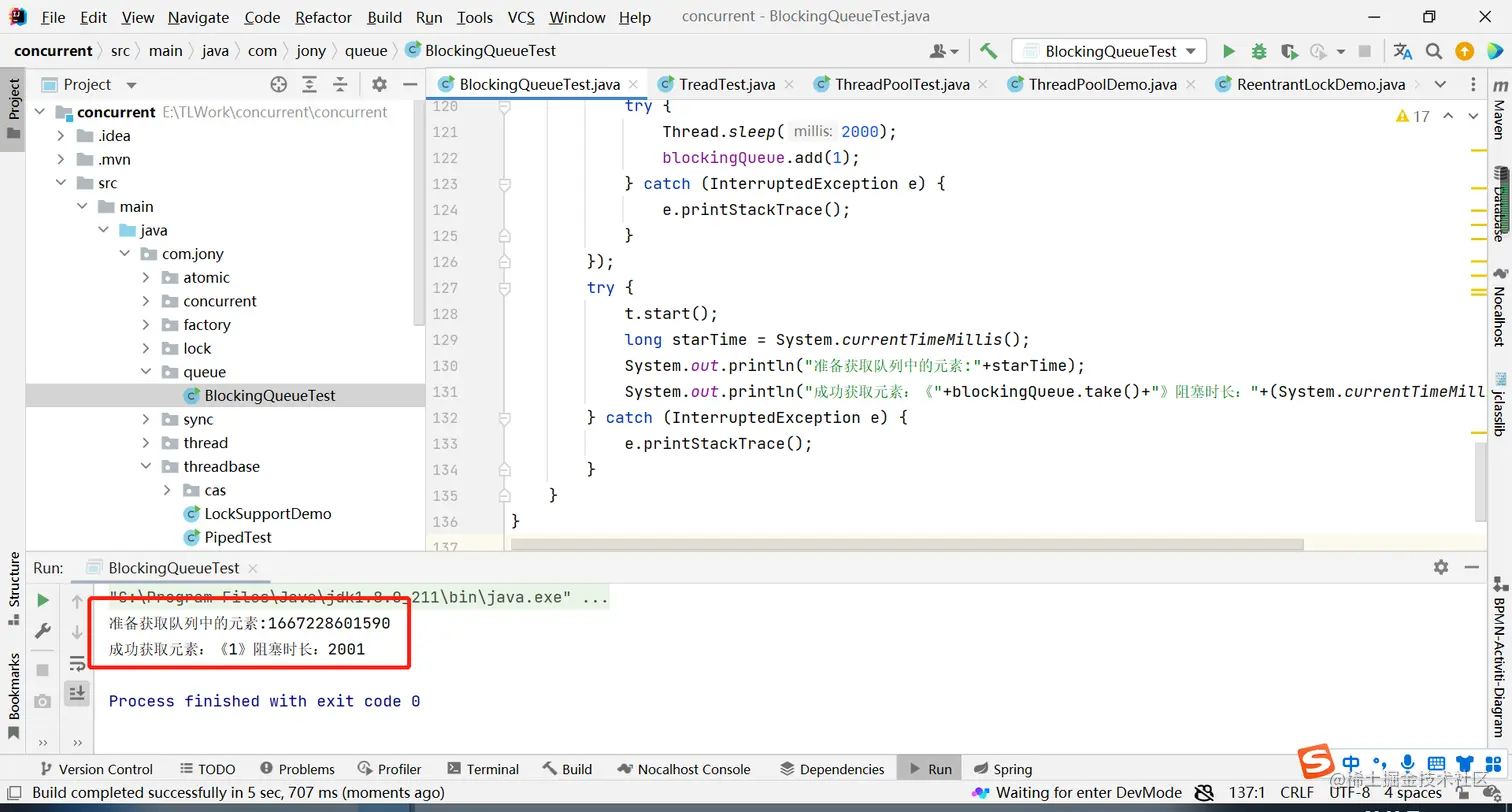1512x812 pixels.
Task: Switch to ThreadPoolDemo.java tab
Action: 1103,84
